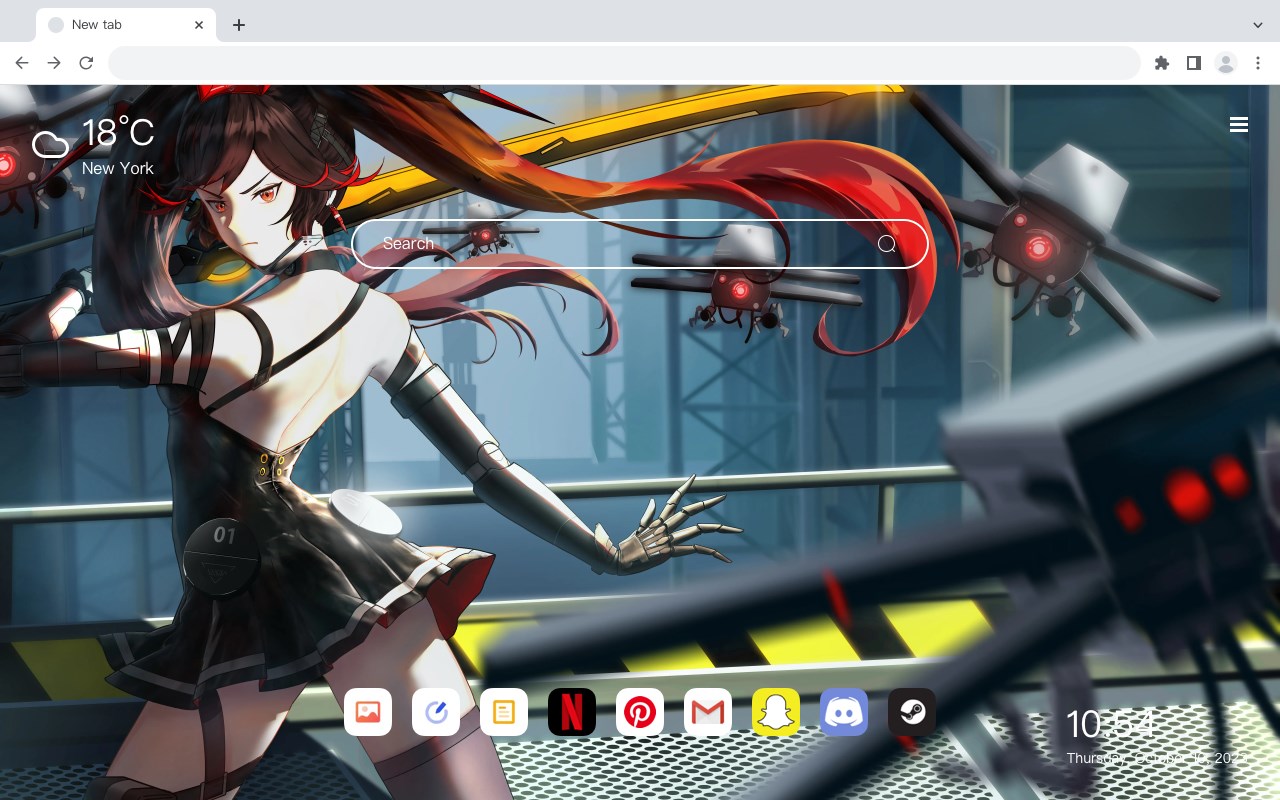
Task: Open the photo gallery shortcut icon
Action: pos(368,712)
